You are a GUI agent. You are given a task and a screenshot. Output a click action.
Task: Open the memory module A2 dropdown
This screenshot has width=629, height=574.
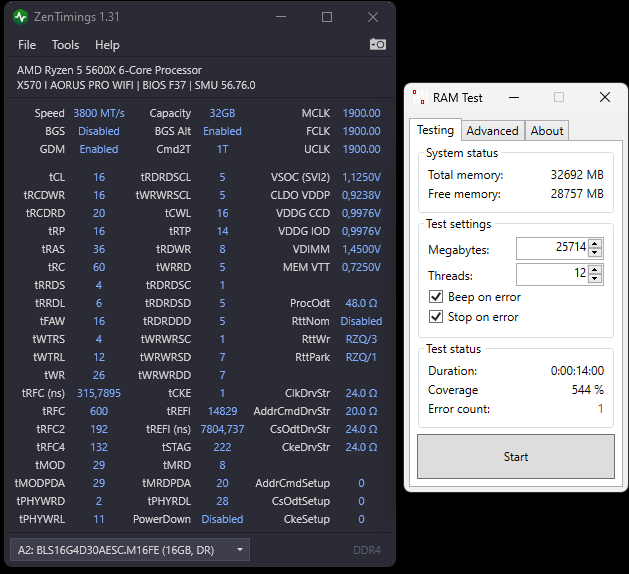(x=130, y=550)
